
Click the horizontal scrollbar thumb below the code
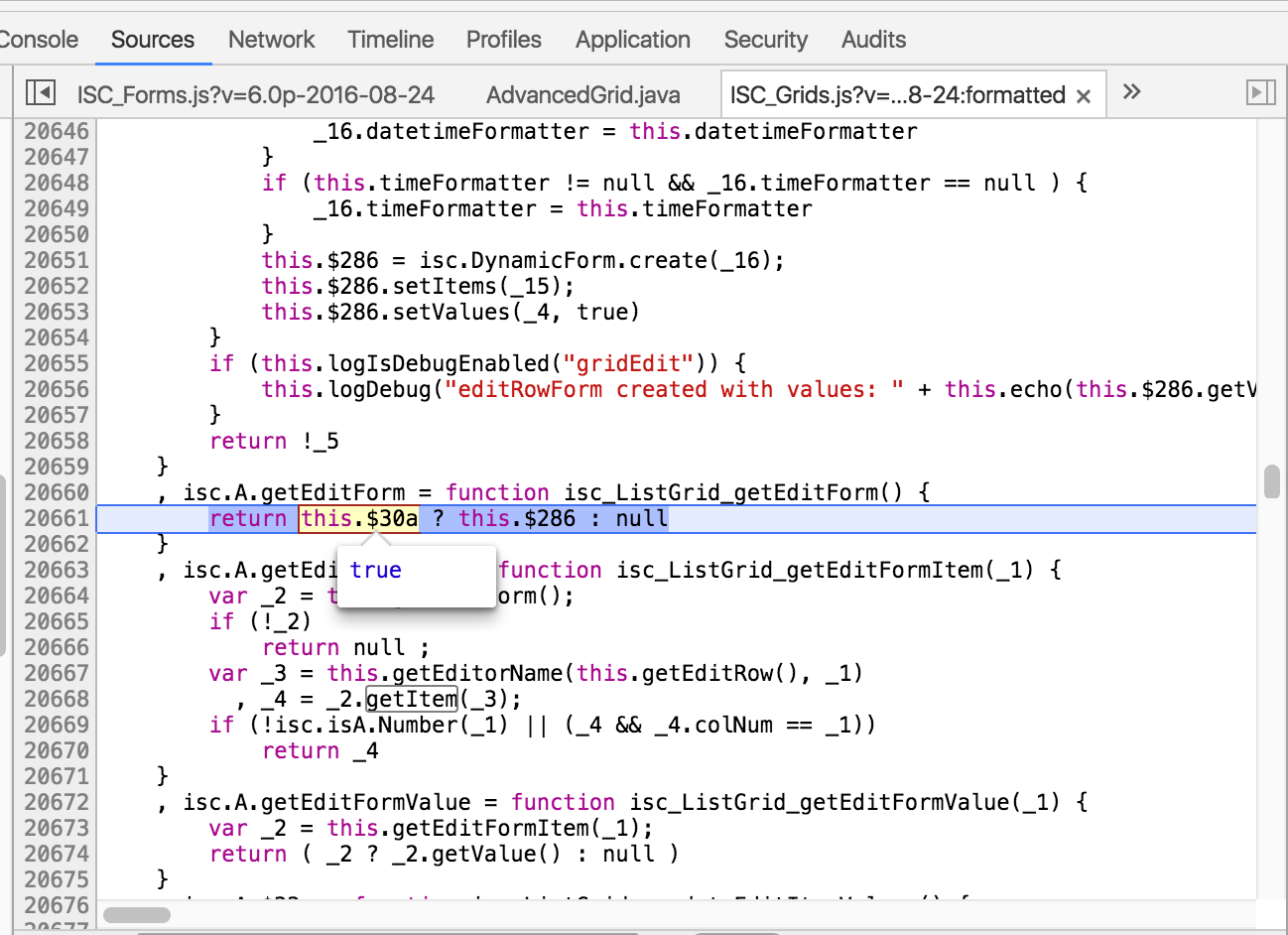pyautogui.click(x=137, y=915)
